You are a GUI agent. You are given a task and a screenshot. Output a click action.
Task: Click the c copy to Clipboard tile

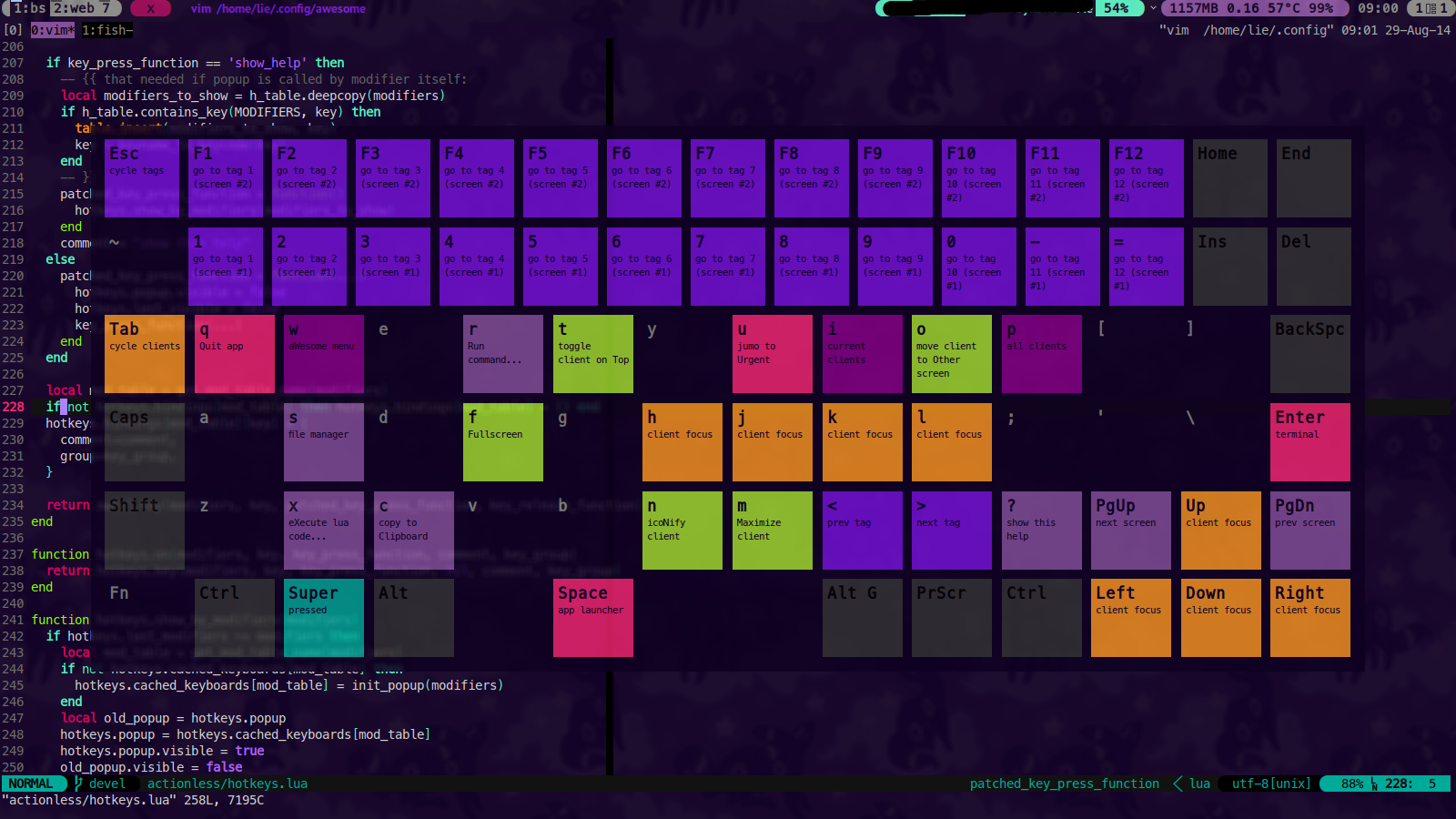[414, 531]
